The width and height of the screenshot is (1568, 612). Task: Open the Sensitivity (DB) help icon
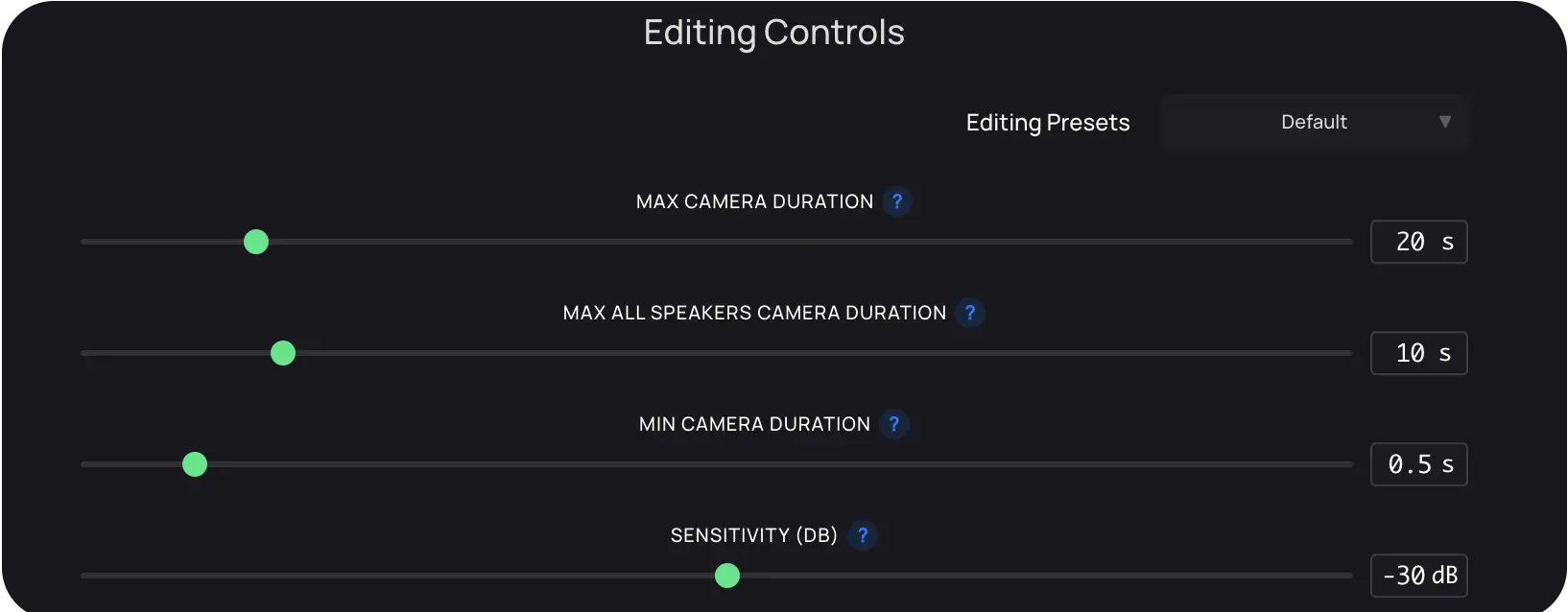coord(863,535)
